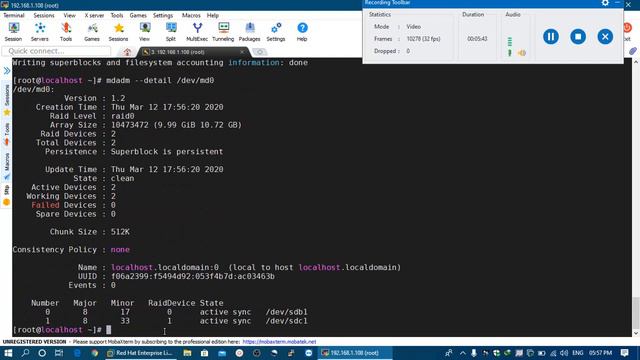
Task: Open the Sessions menu
Action: click(x=44, y=15)
